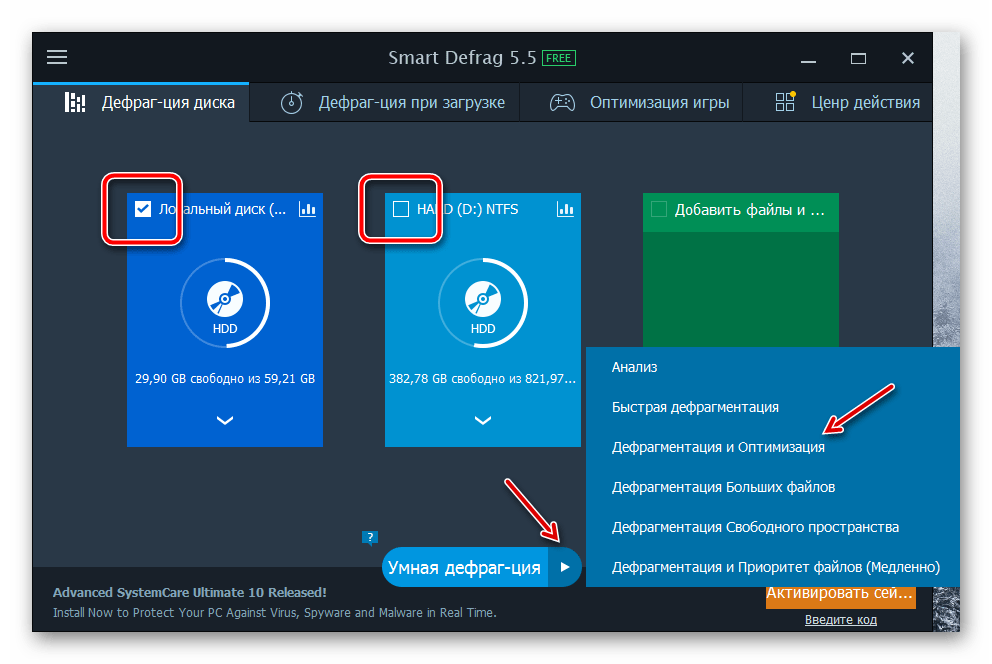Uncheck the local disk C checkbox

(143, 209)
